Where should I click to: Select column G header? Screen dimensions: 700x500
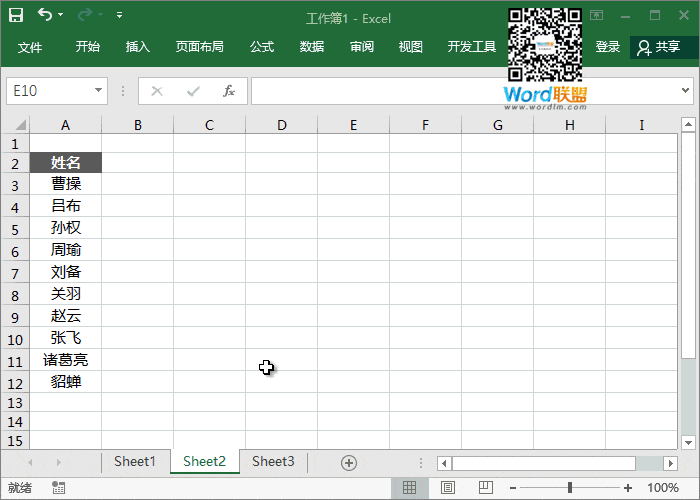pos(497,125)
